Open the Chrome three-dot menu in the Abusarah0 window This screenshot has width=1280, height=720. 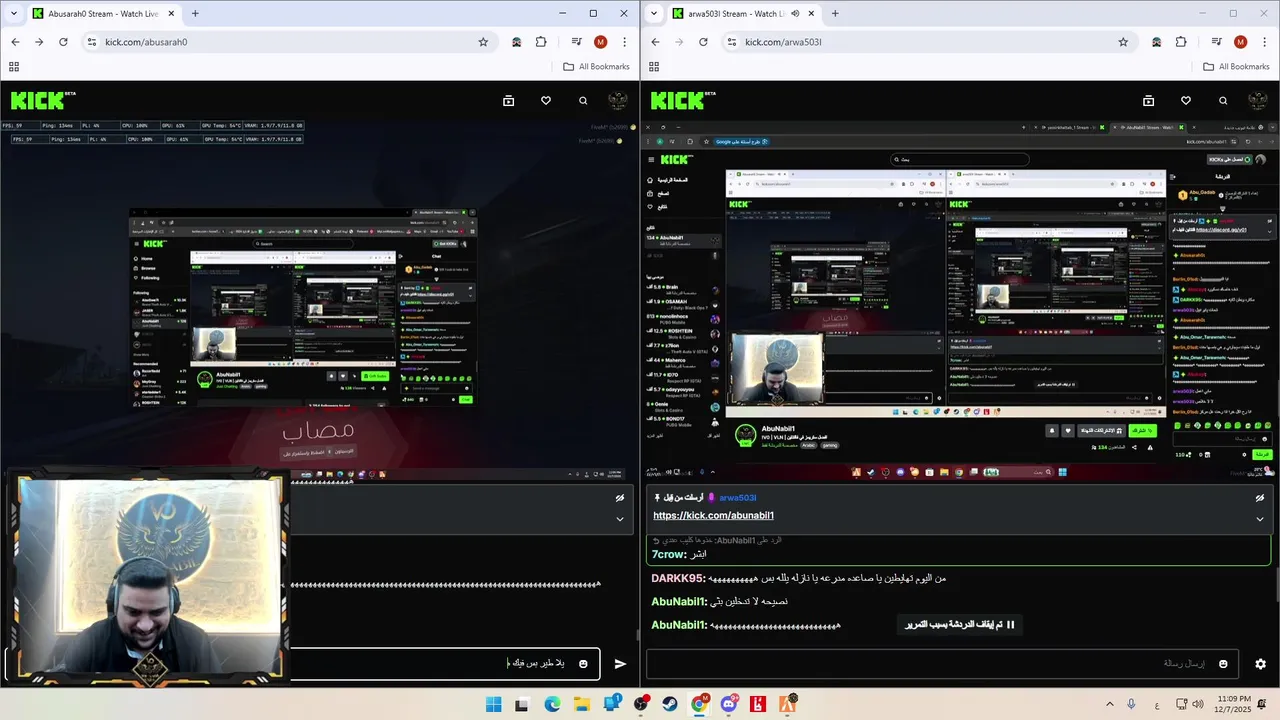point(625,42)
